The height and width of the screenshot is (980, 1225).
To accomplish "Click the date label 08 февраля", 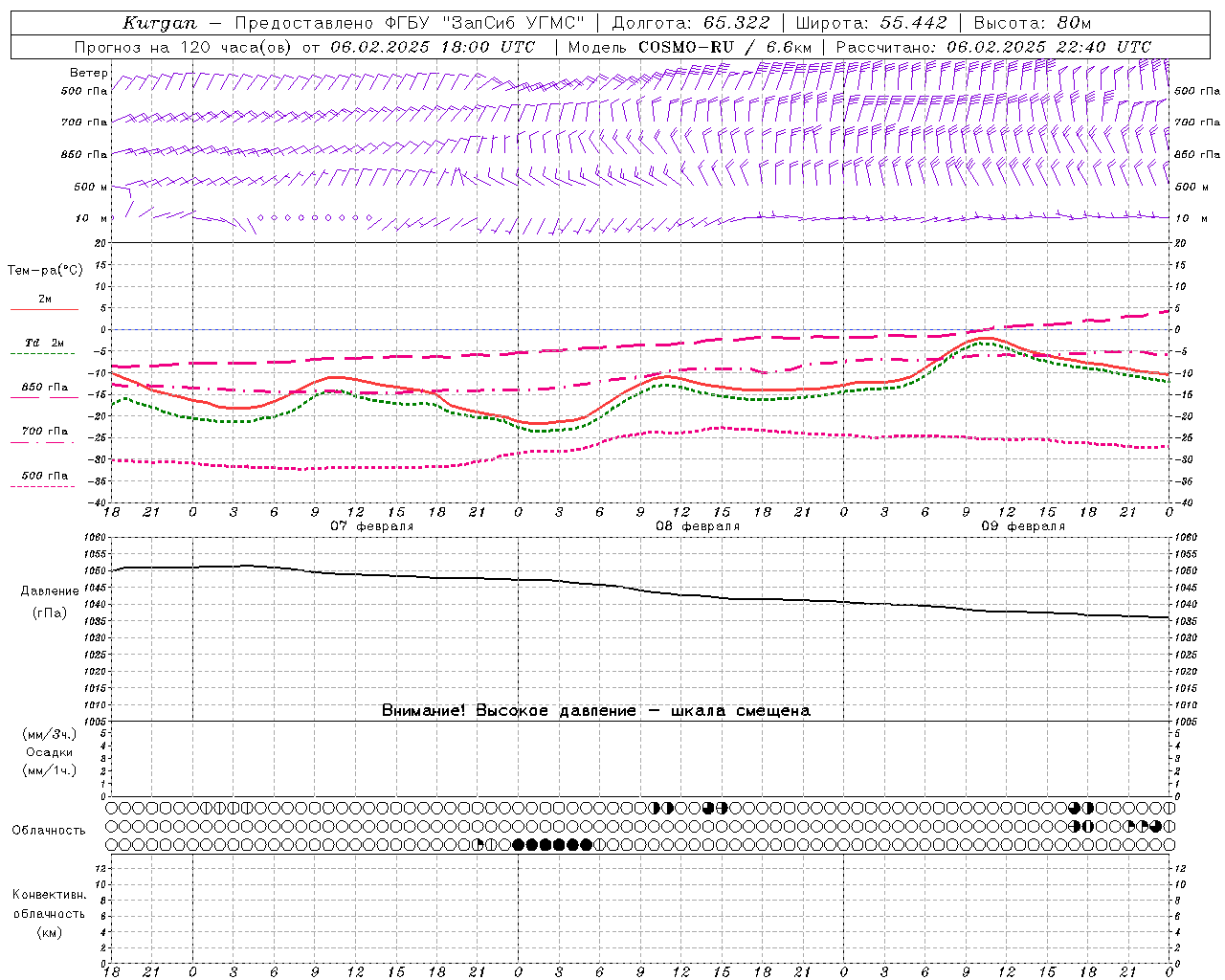I will point(698,526).
